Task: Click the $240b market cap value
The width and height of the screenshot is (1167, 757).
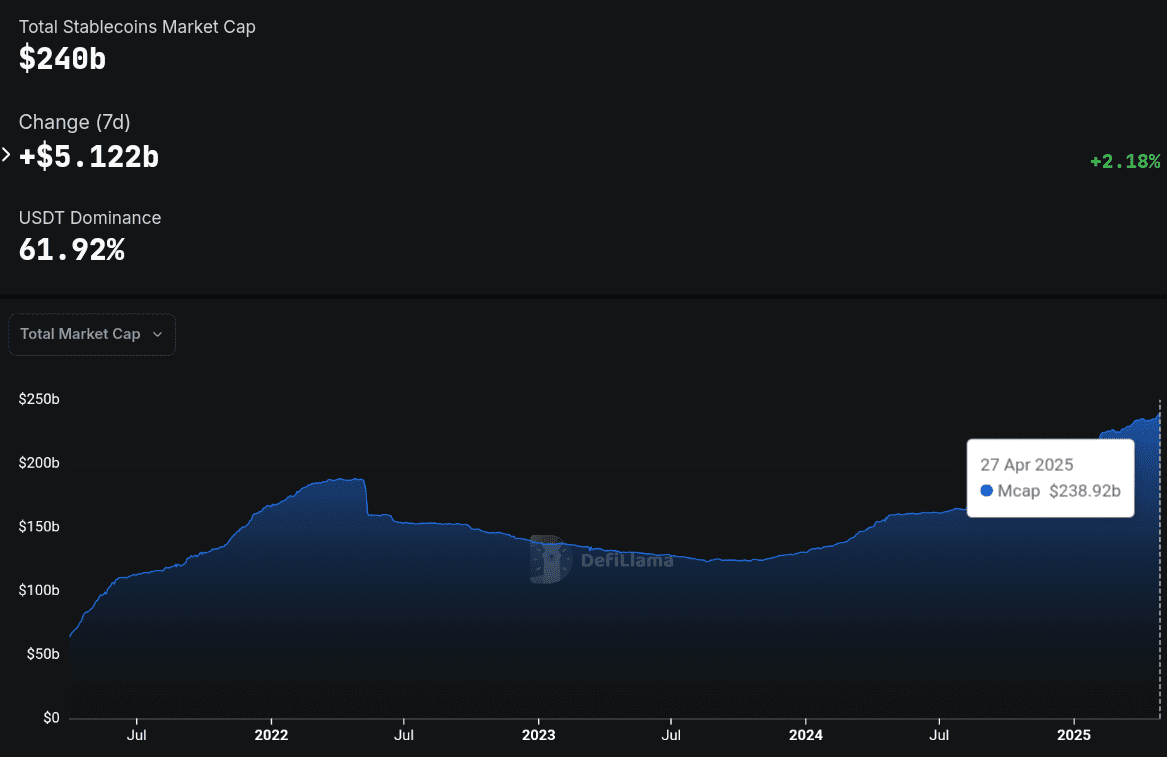Action: pyautogui.click(x=62, y=58)
